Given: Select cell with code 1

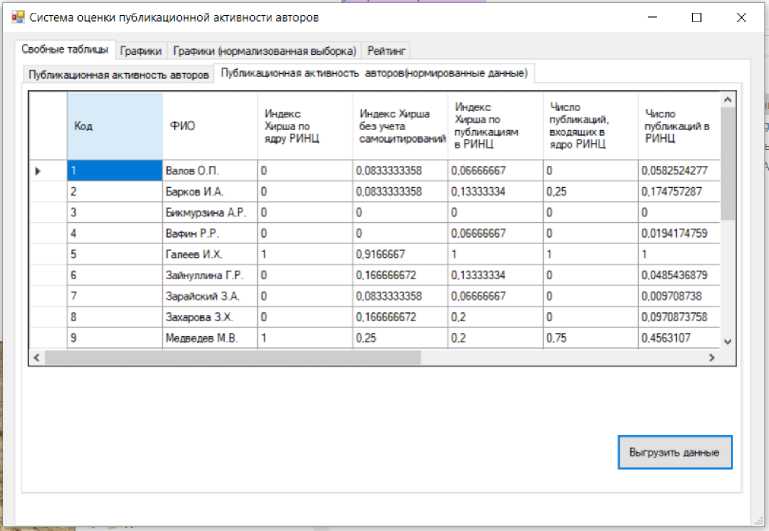Looking at the screenshot, I should point(115,171).
